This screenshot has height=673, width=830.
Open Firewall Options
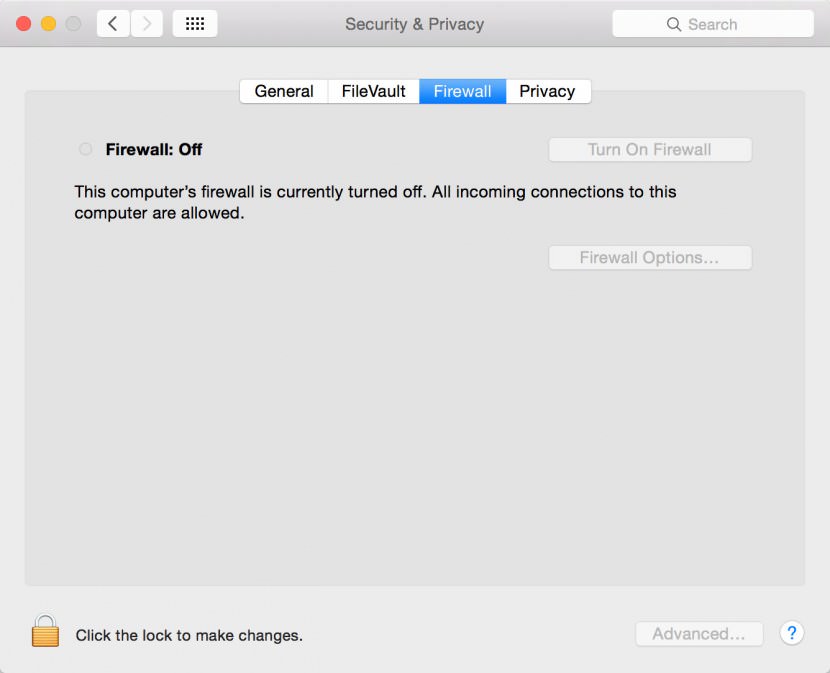pos(649,257)
